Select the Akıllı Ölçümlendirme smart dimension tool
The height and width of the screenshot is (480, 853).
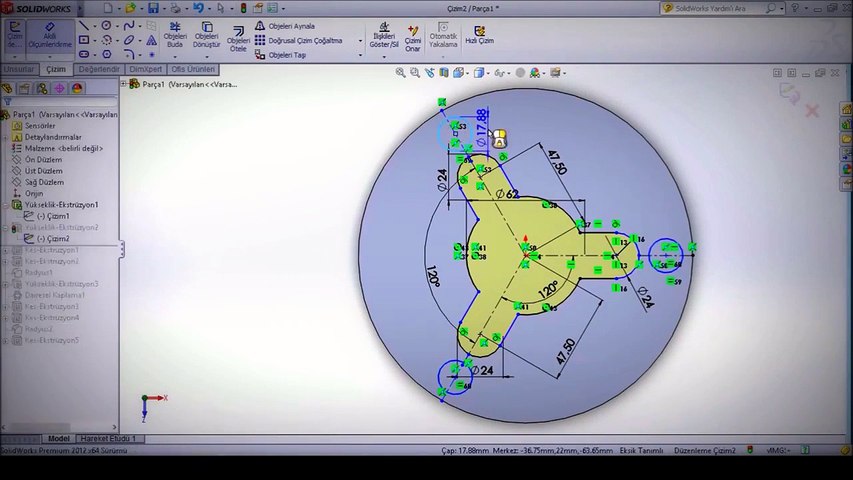point(50,35)
